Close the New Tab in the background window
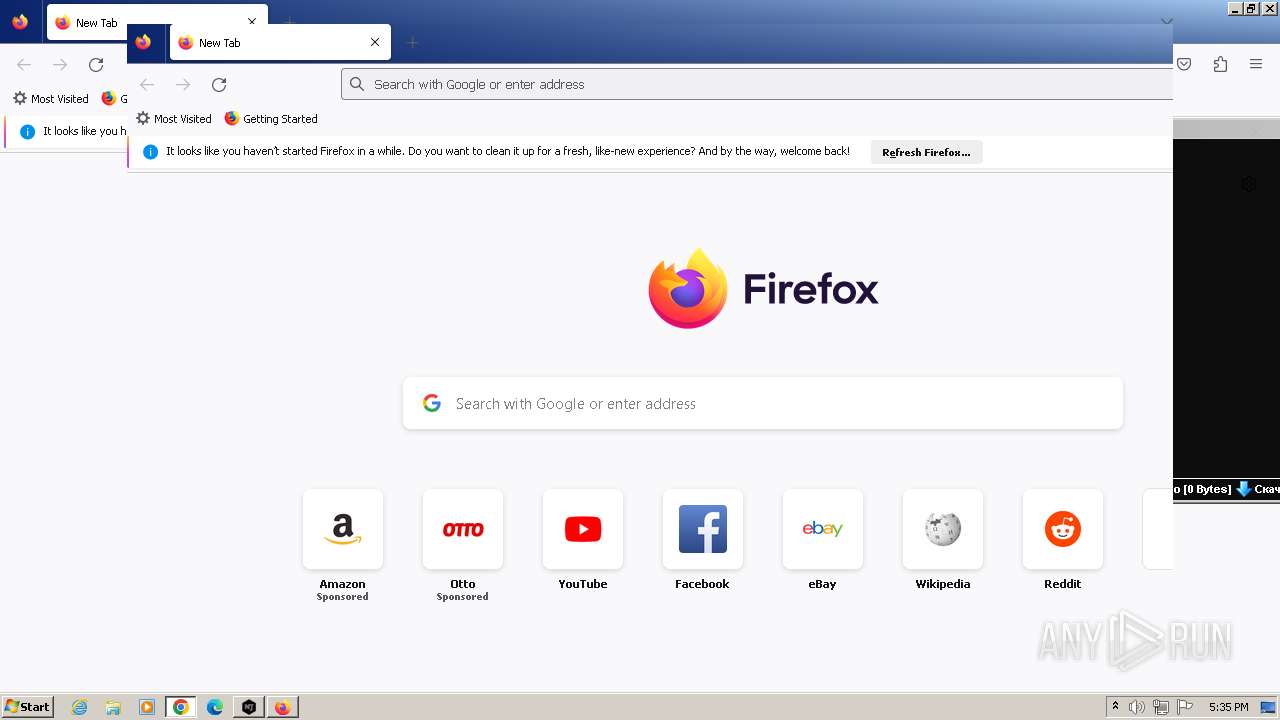 (x=252, y=22)
